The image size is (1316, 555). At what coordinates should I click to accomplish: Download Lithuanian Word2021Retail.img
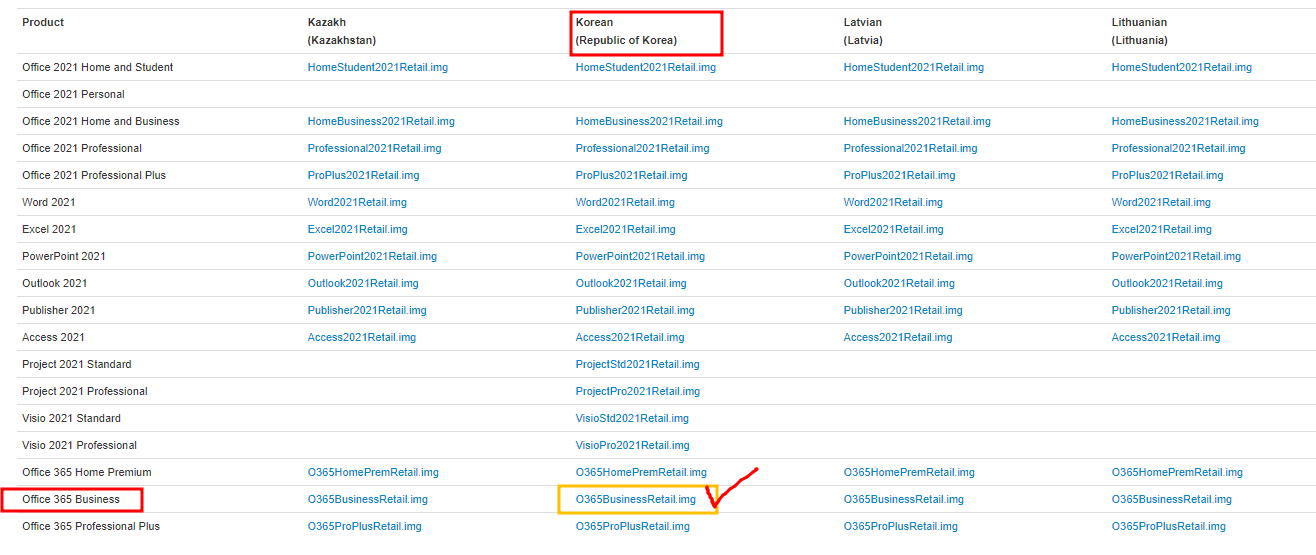tap(1161, 202)
